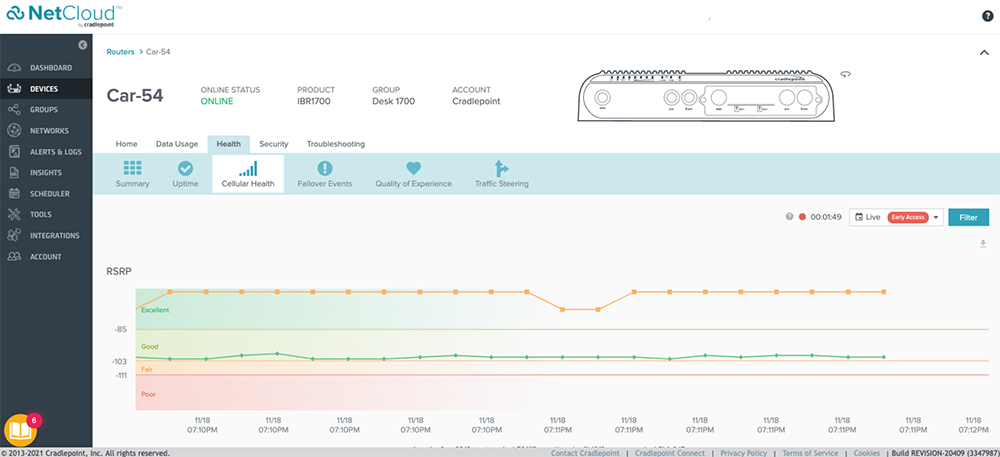Open the Summary health view

[x=132, y=174]
